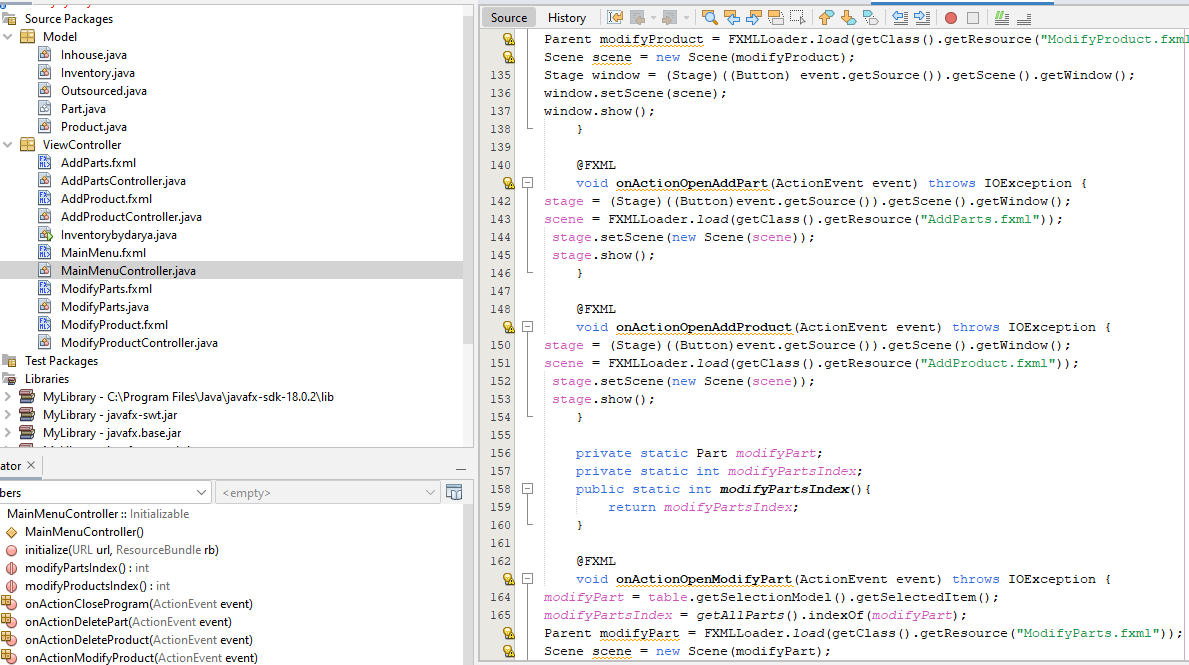Viewport: 1189px width, 665px height.
Task: Fold onActionOpenAddPart method in the gutter
Action: point(528,183)
